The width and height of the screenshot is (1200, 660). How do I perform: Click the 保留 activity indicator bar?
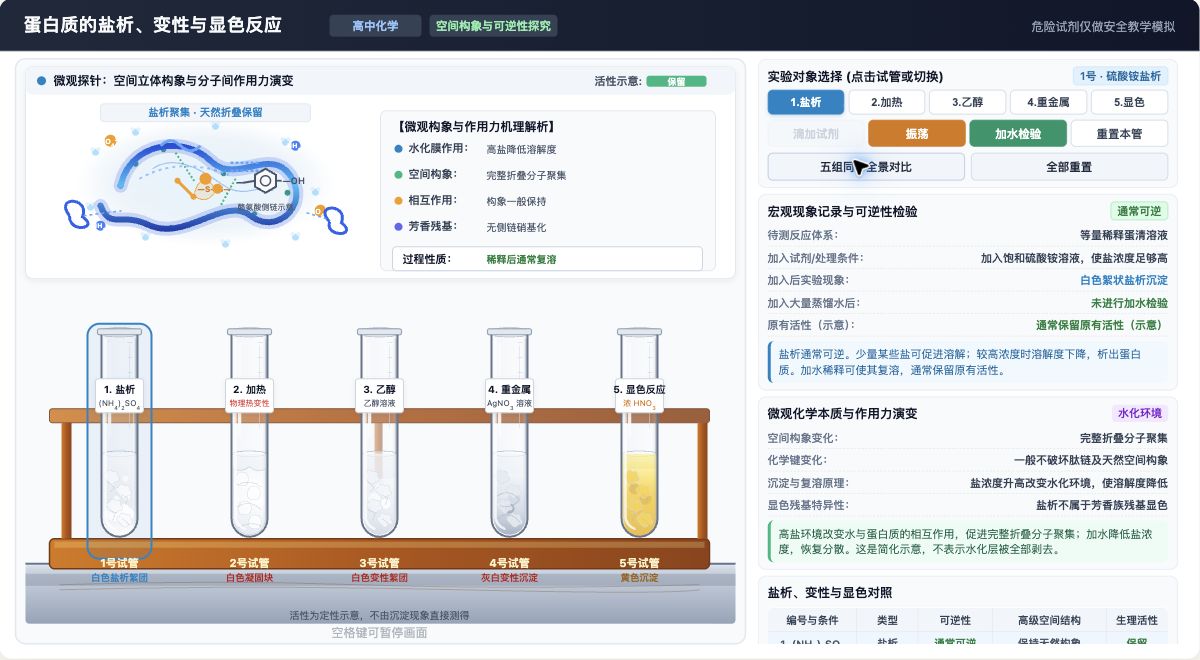(676, 82)
